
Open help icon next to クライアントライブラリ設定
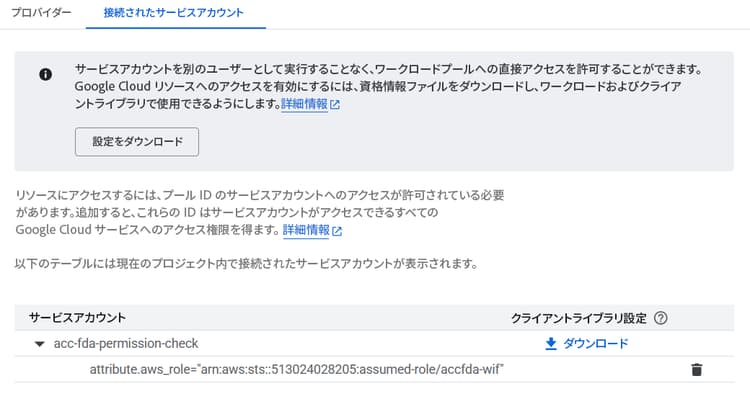(x=661, y=318)
